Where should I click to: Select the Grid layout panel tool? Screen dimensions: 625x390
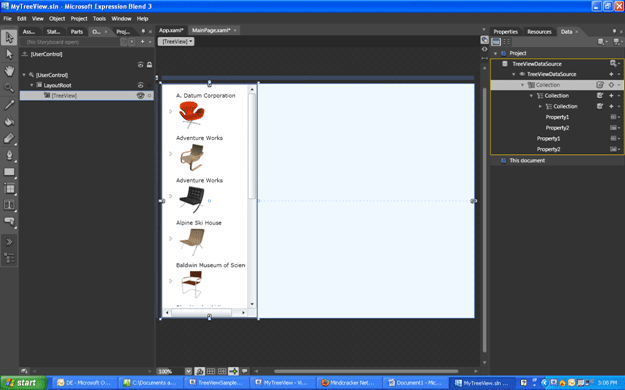9,189
